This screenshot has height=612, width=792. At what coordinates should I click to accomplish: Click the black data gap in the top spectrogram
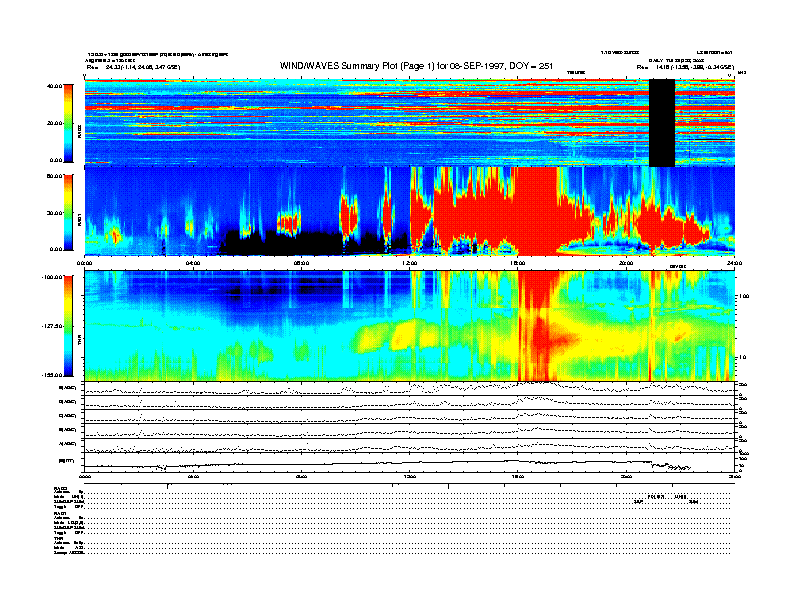point(662,123)
